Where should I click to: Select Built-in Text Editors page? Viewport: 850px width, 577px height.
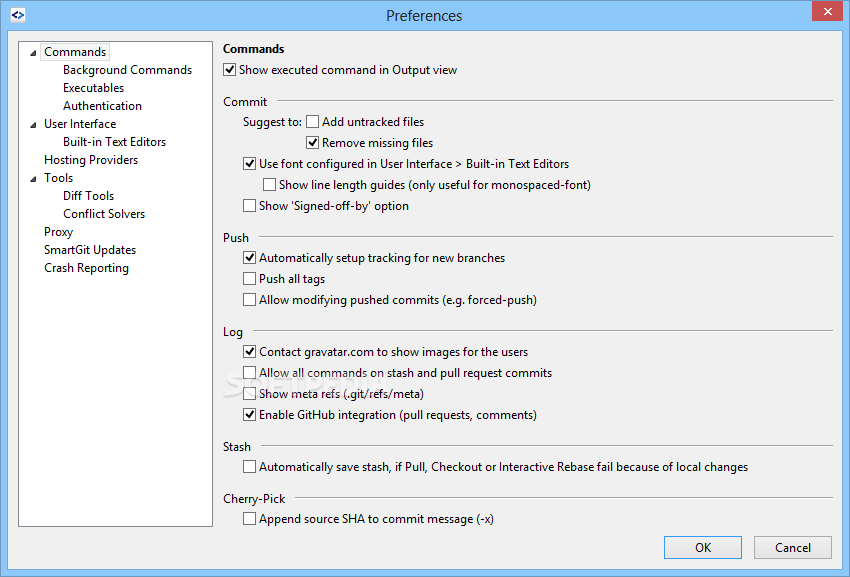114,142
